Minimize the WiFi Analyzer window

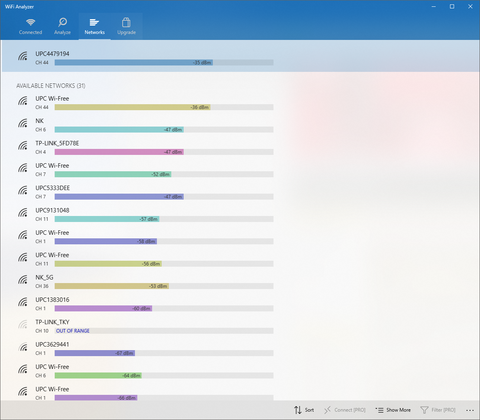point(434,6)
